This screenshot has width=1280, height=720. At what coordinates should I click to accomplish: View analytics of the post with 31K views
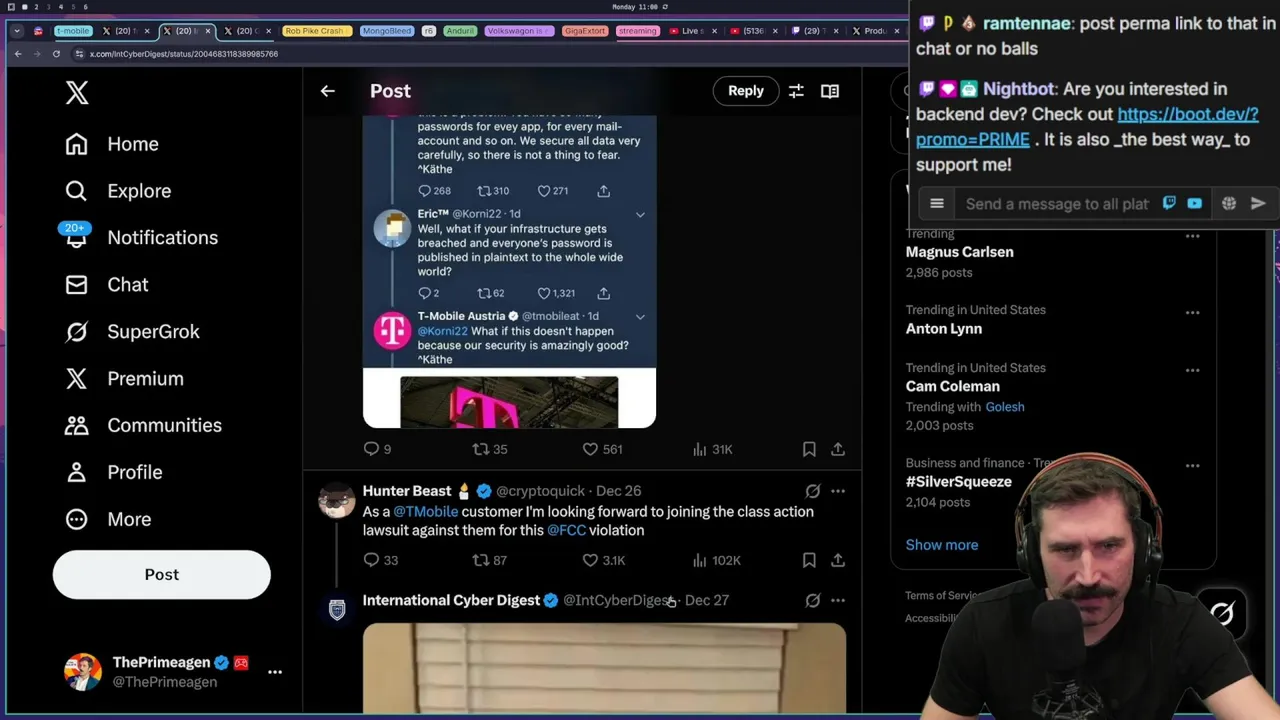click(x=714, y=450)
